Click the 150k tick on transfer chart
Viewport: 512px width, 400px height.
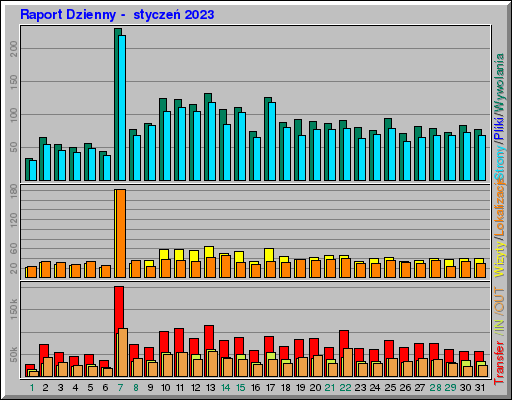tap(14, 309)
